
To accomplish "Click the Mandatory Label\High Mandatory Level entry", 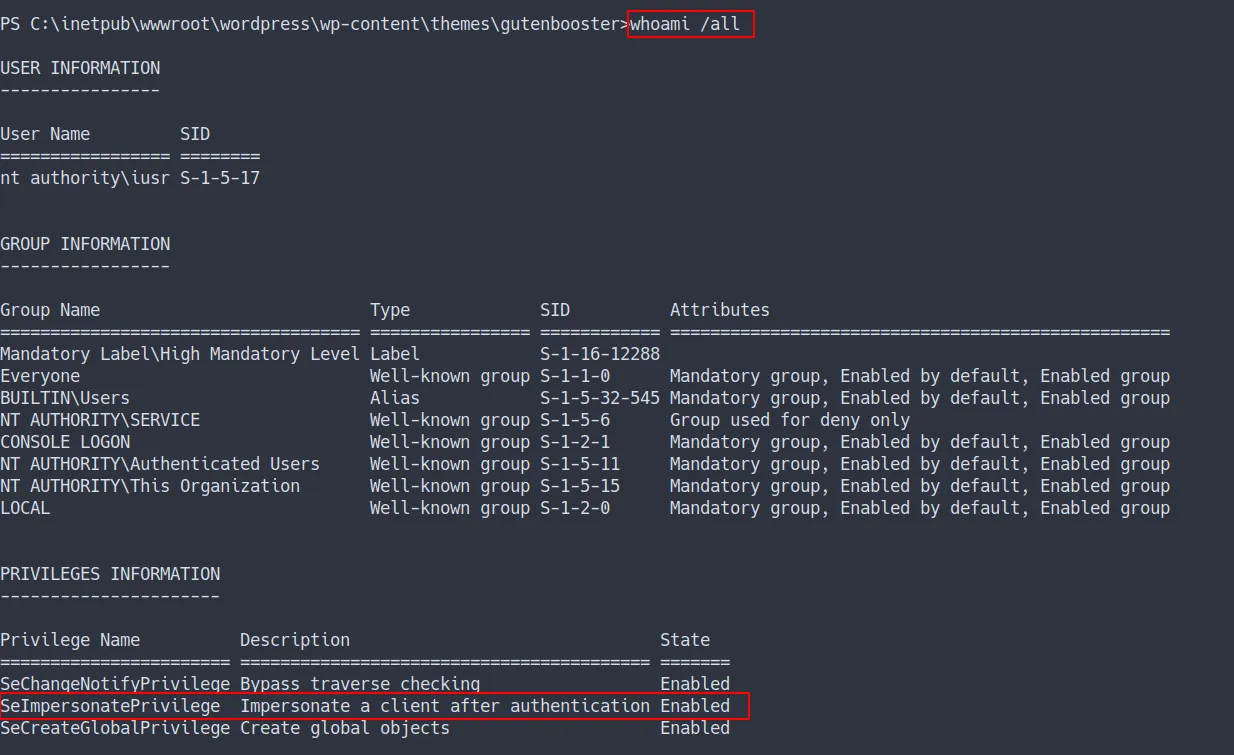I will click(x=180, y=354).
